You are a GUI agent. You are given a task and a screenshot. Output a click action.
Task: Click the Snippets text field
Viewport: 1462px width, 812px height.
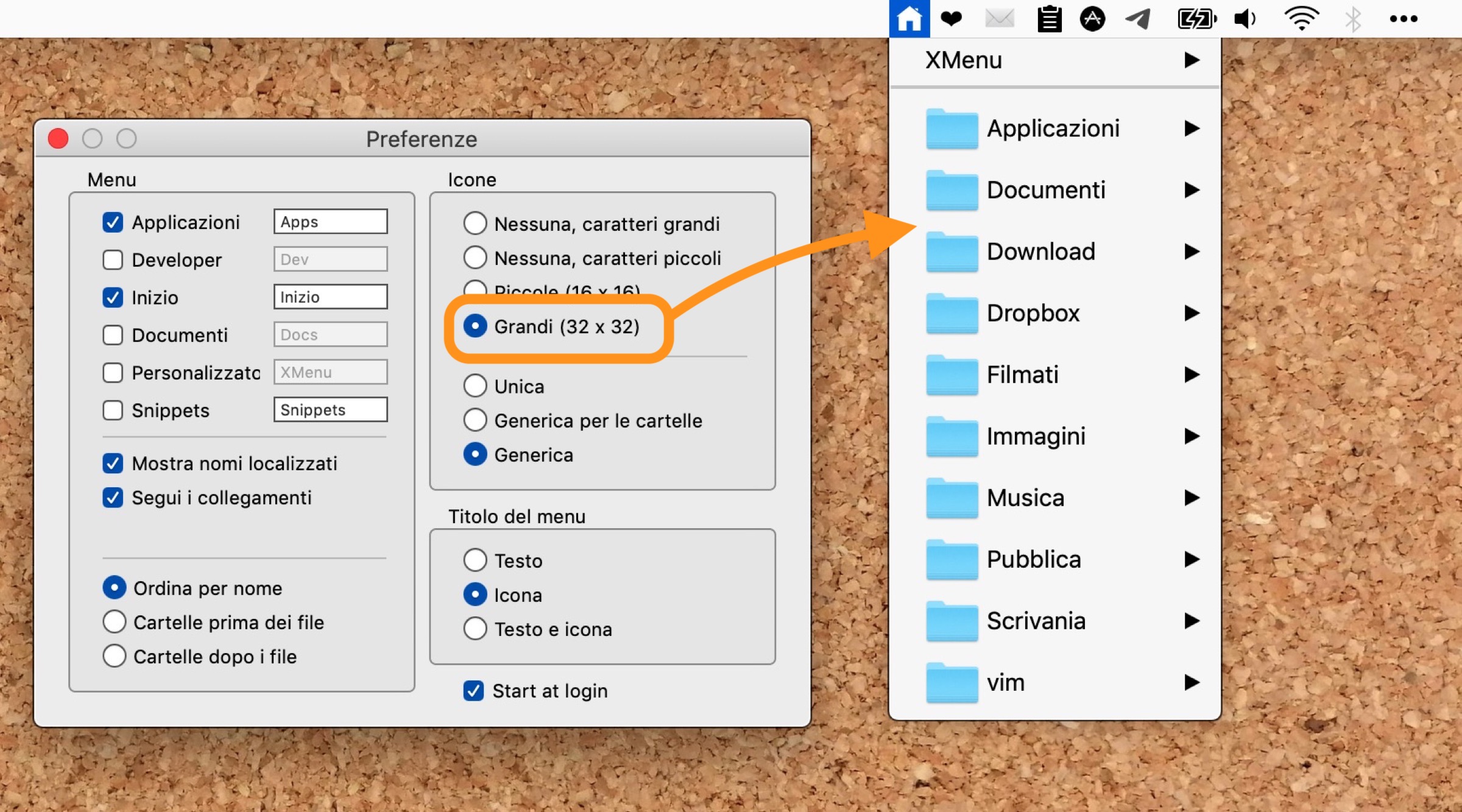(x=330, y=410)
